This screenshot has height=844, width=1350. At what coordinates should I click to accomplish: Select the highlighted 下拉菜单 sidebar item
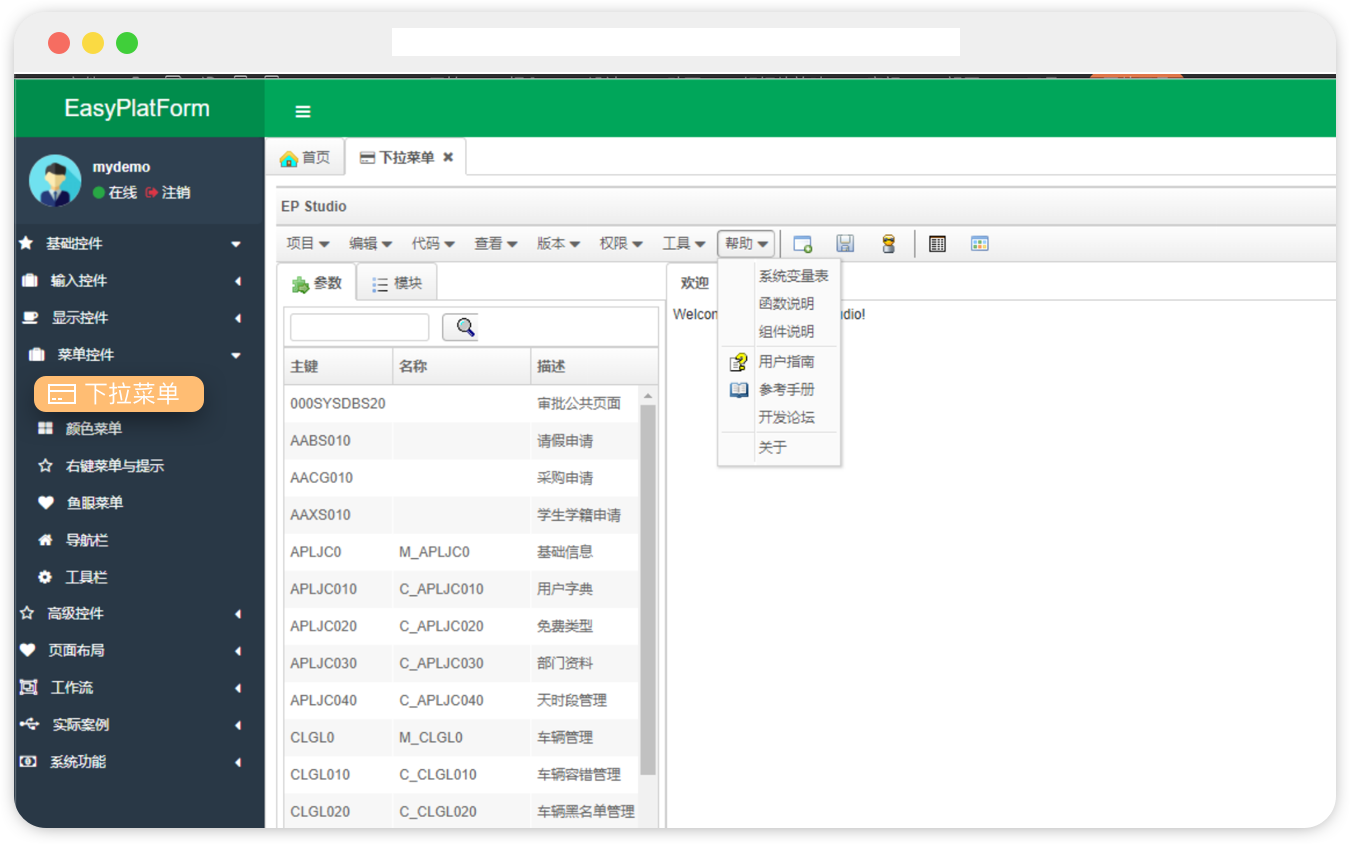pyautogui.click(x=119, y=394)
